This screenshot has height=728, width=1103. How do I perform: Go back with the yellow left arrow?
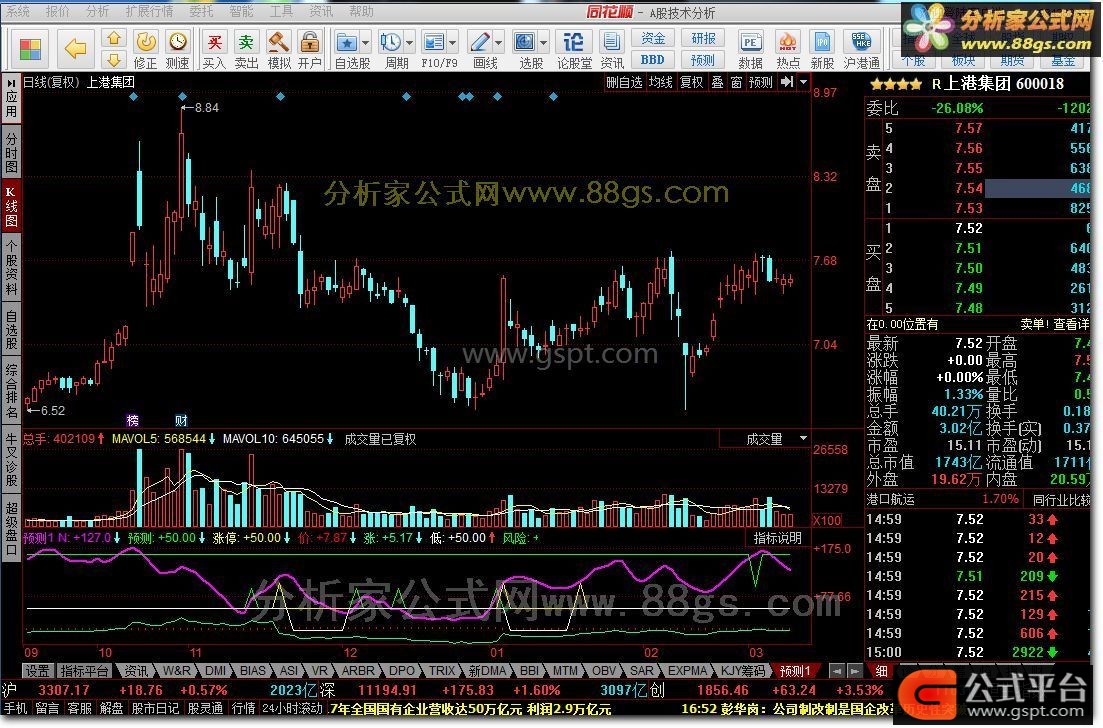coord(75,49)
